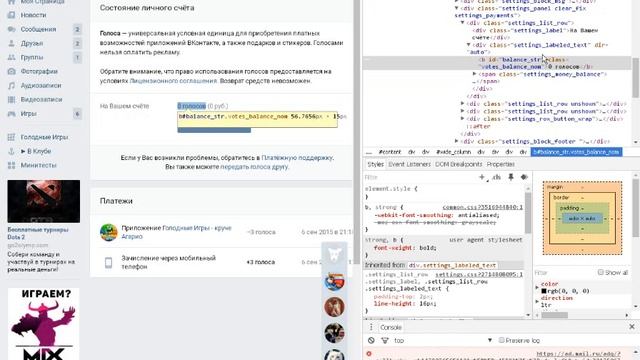Expand the computed color property
This screenshot has height=360, width=640.
click(x=537, y=287)
